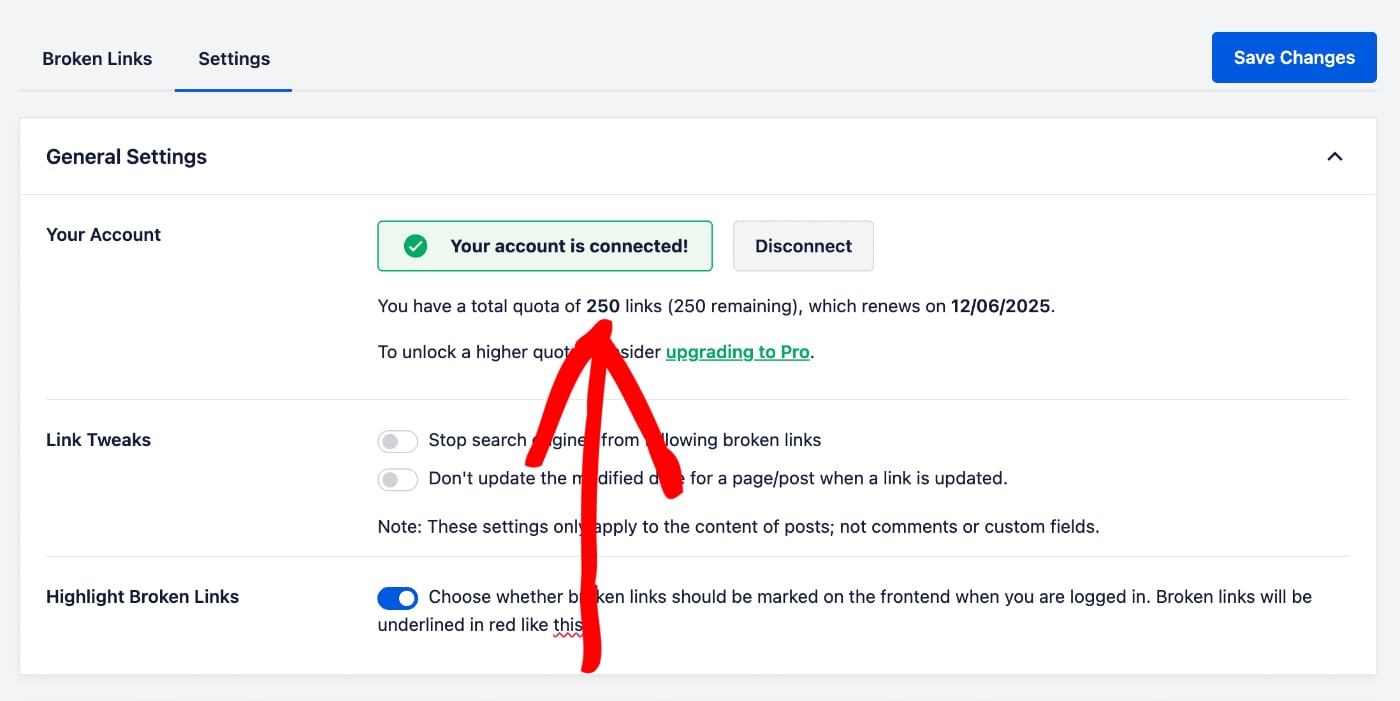The image size is (1400, 701).
Task: Select the "Your account is connected!" banner
Action: click(x=545, y=245)
